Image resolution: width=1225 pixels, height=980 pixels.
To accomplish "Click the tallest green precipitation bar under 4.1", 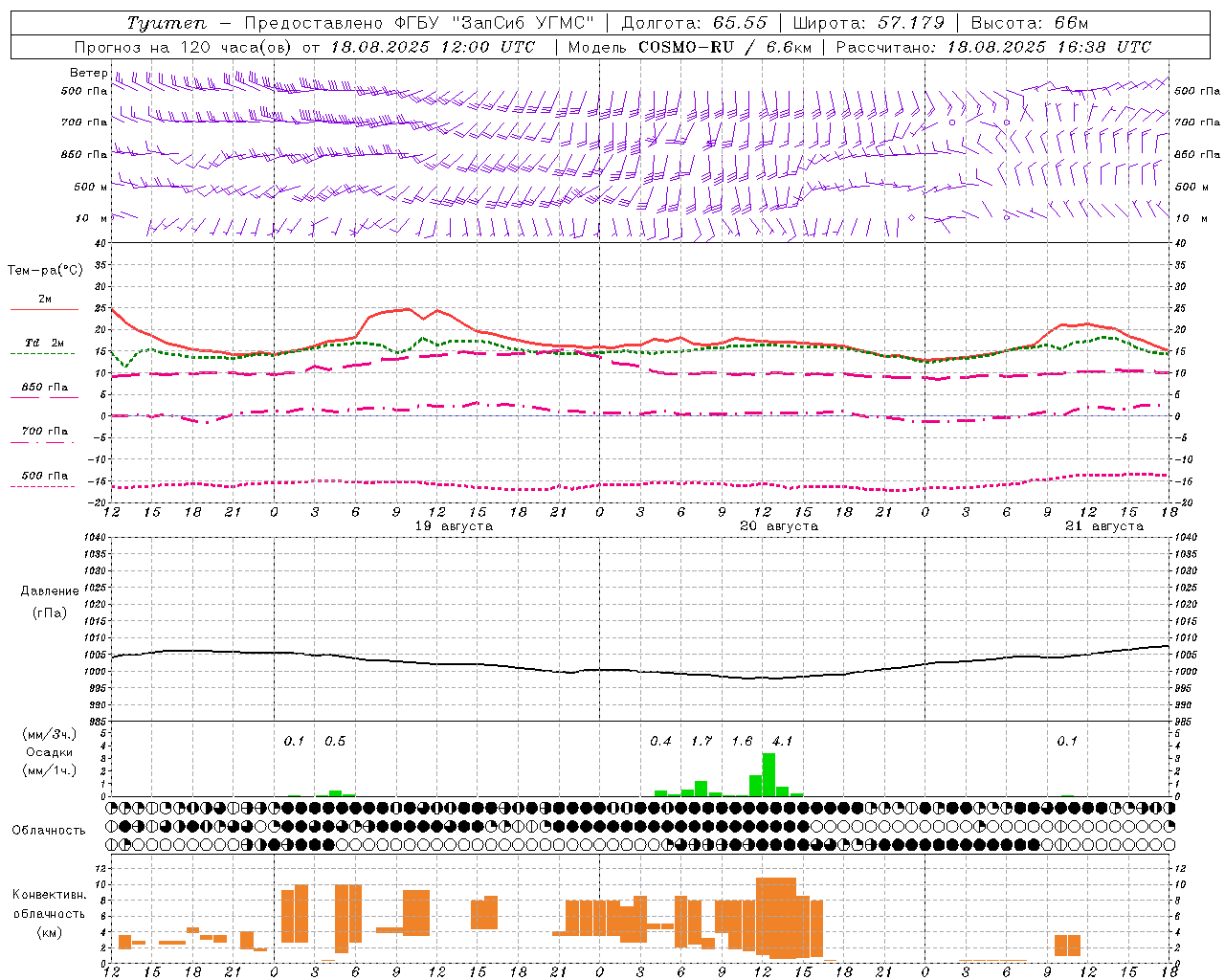I will (x=768, y=775).
